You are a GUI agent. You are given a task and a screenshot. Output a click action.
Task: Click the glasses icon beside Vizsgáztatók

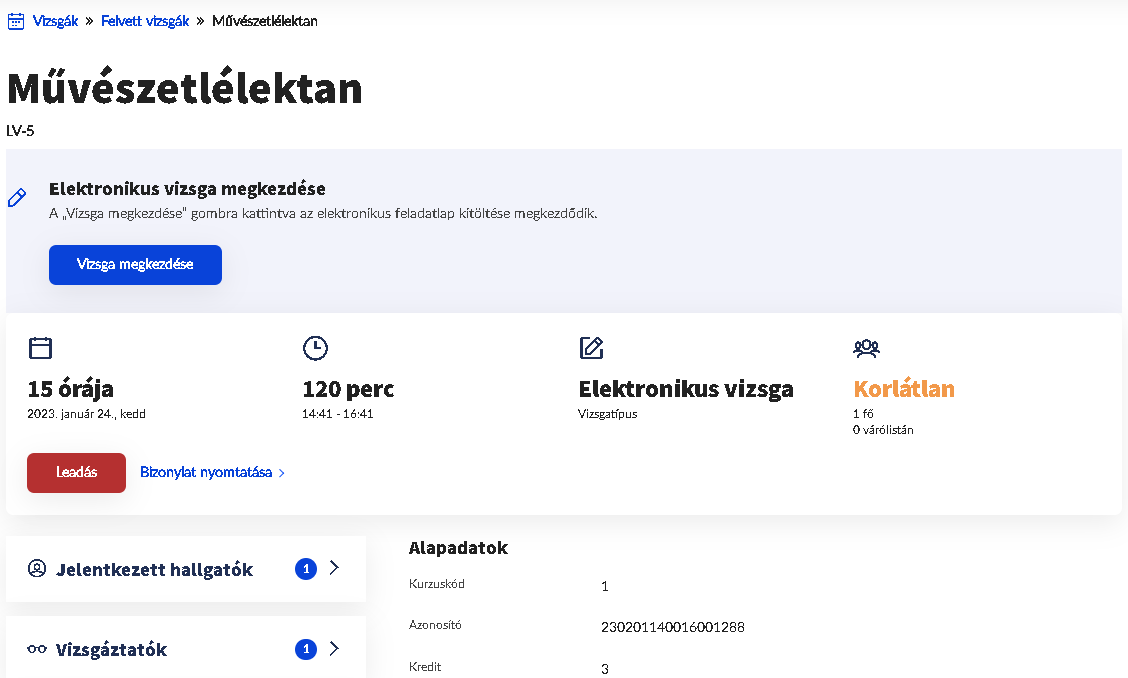tap(37, 650)
